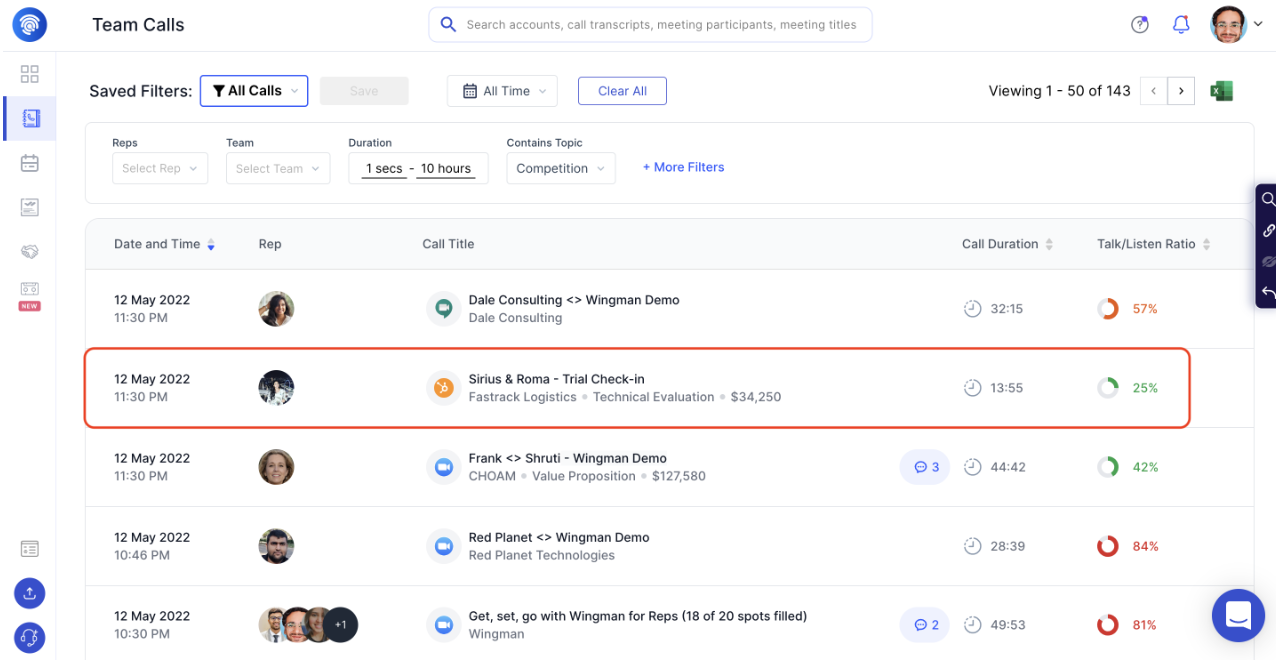Sort by Date and Time column
The image size is (1276, 666).
pos(164,244)
